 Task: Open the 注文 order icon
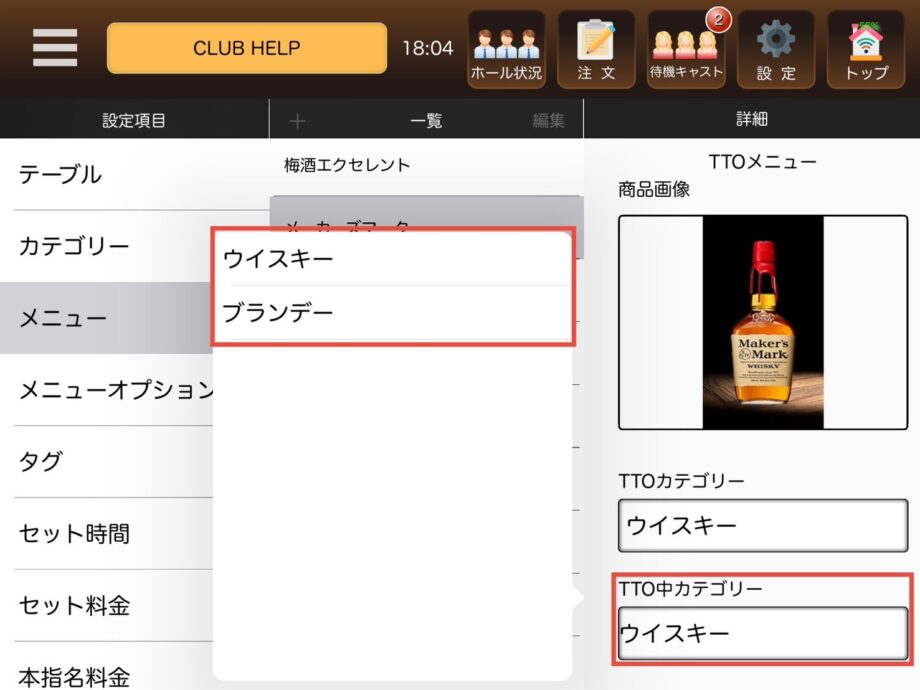[596, 49]
